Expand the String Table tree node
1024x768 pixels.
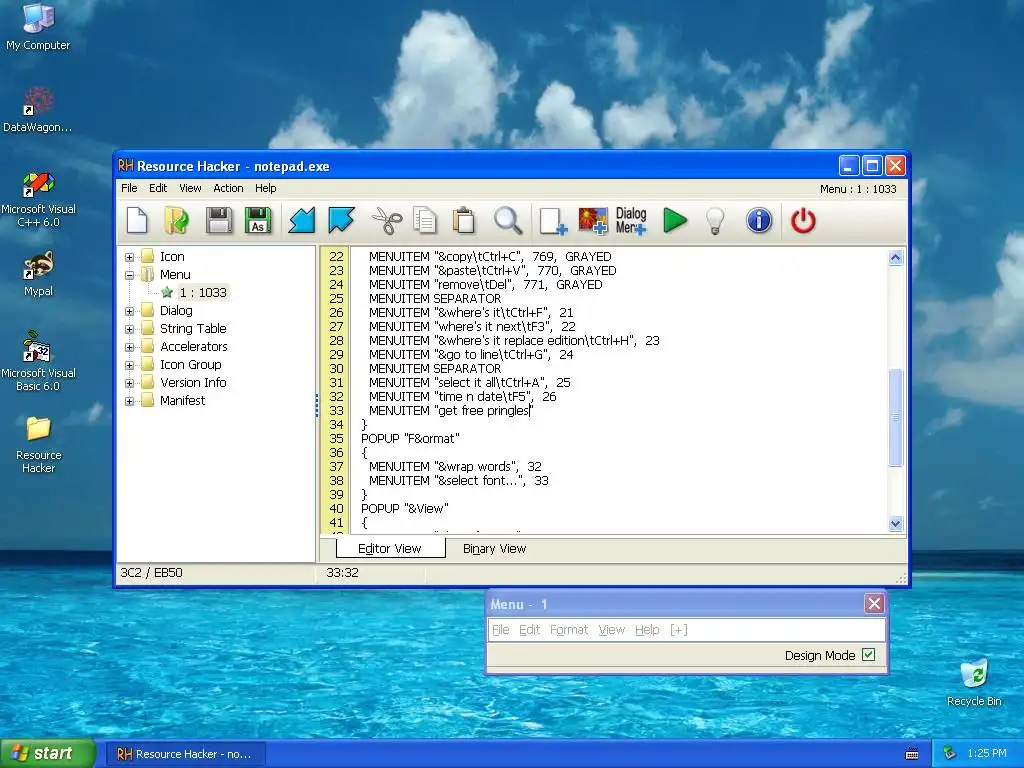[x=129, y=329]
